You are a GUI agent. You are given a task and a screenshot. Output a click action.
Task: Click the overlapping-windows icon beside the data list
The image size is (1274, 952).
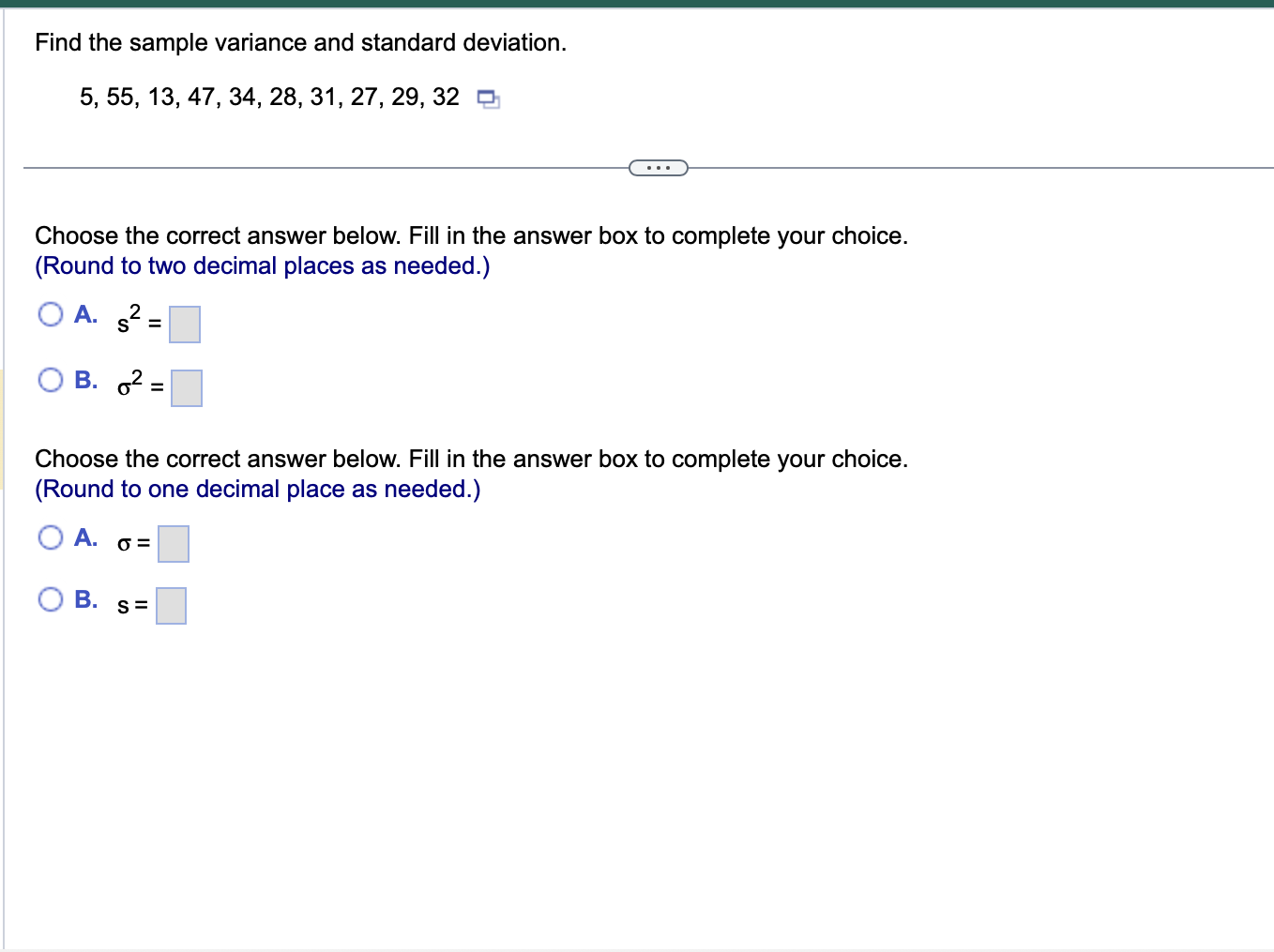coord(489,98)
